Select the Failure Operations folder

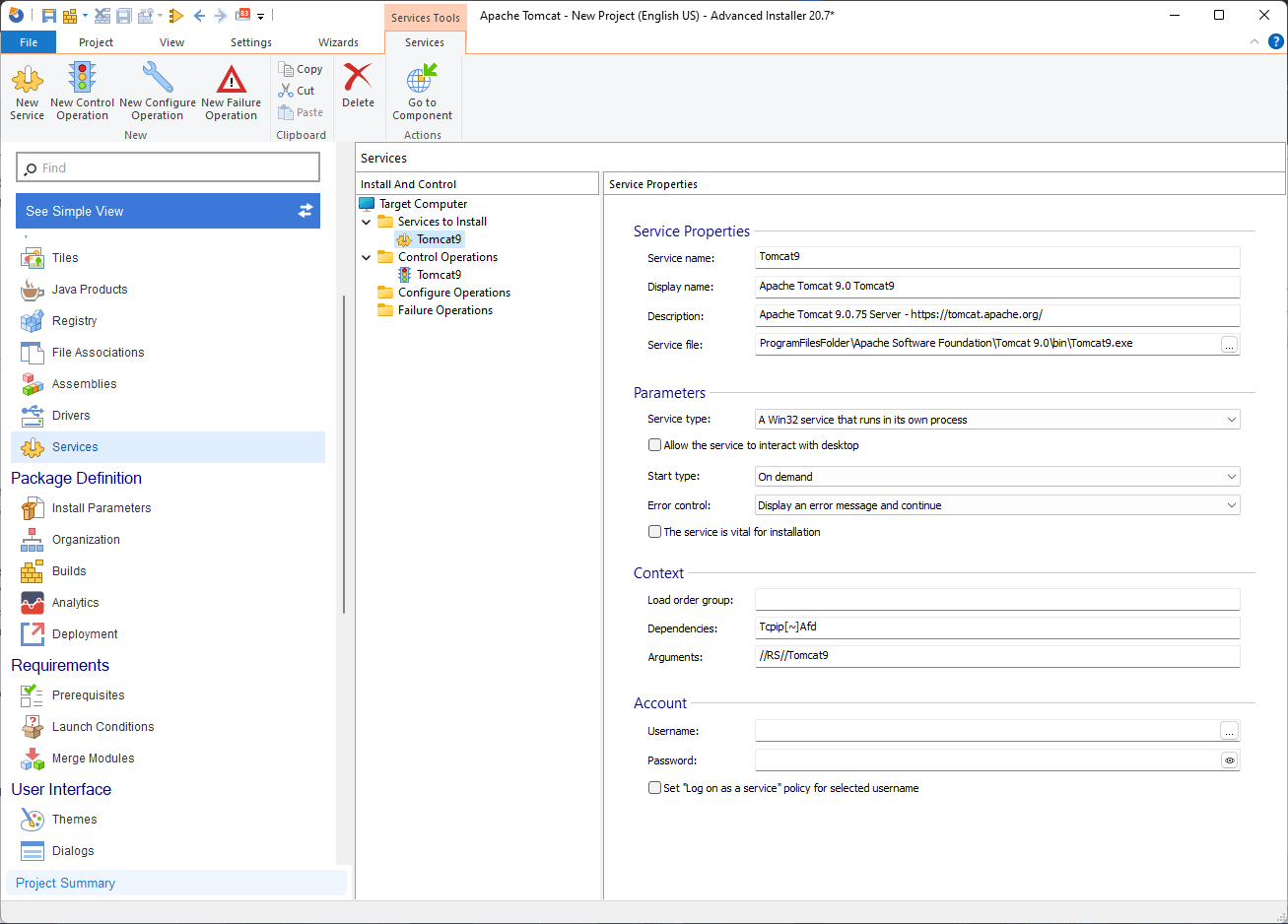tap(445, 310)
